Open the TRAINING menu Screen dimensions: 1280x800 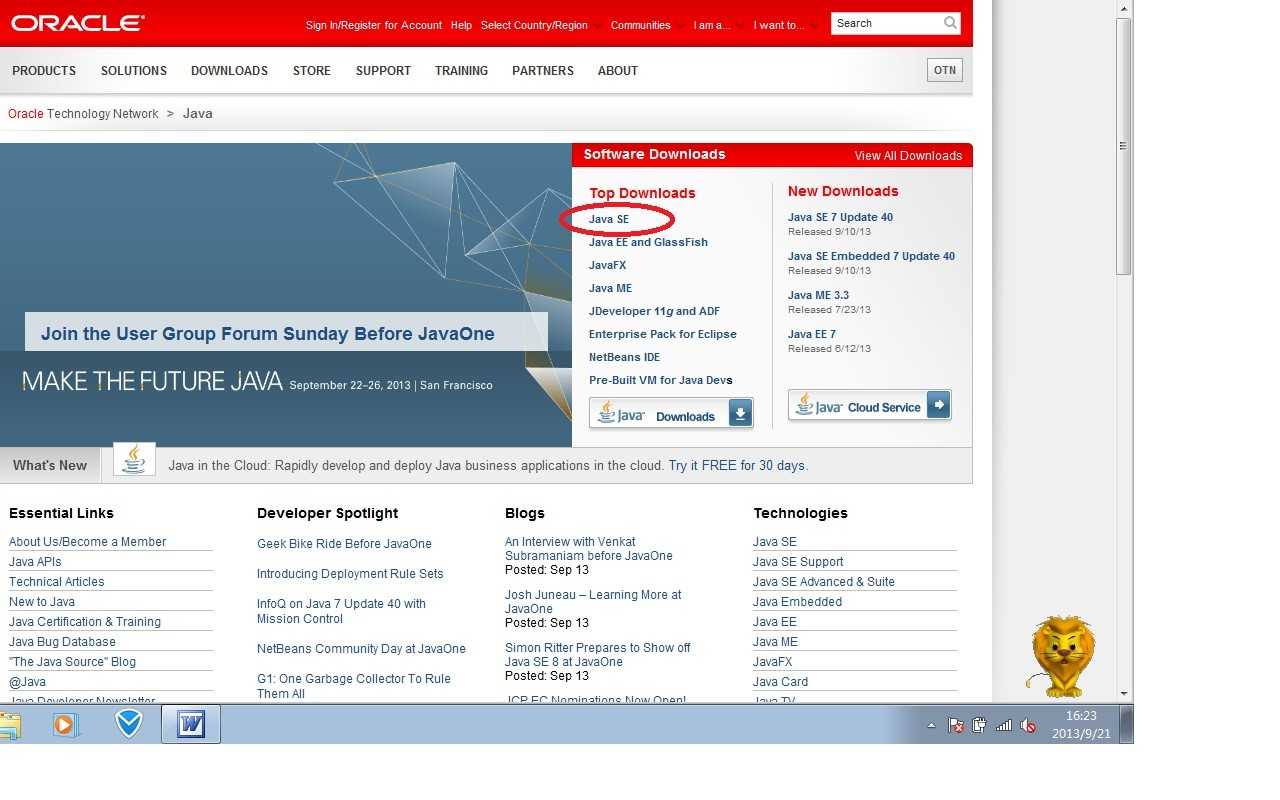tap(461, 71)
